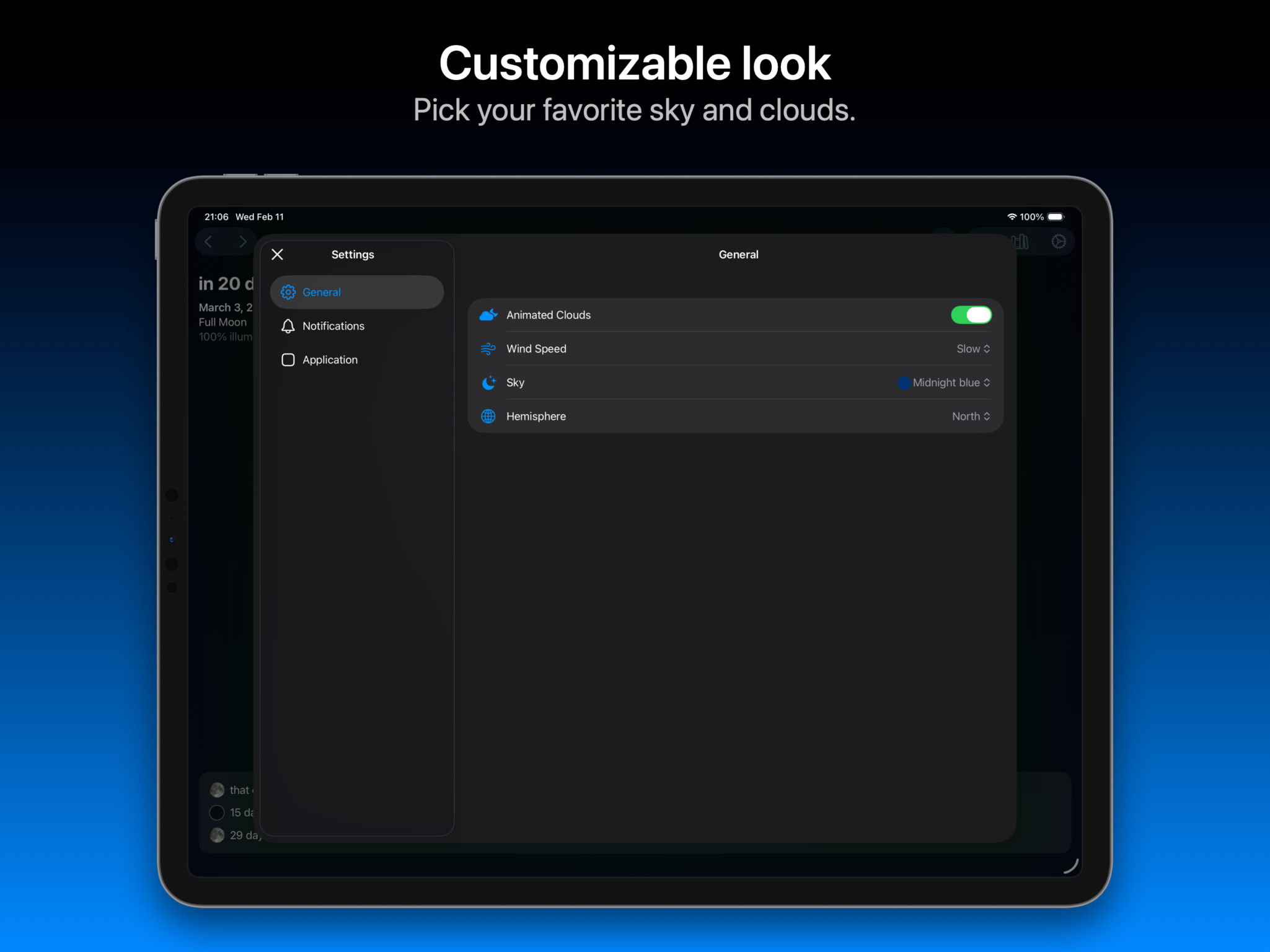1270x952 pixels.
Task: Click the forward arrow in top toolbar
Action: click(242, 242)
